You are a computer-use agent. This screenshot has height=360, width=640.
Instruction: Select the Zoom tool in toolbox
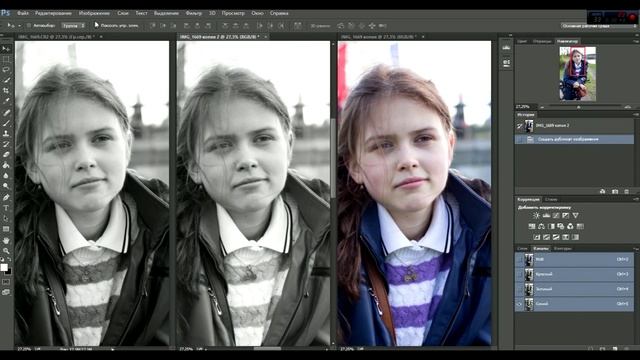coord(6,251)
